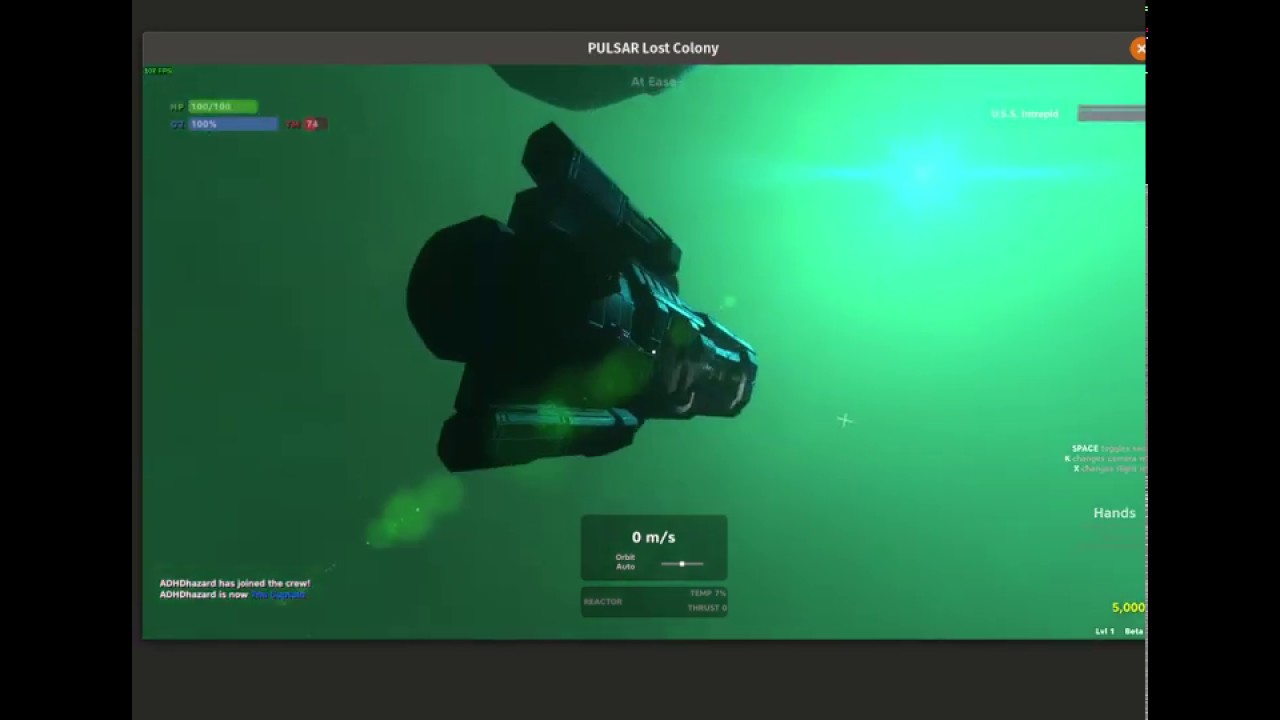Click 'ADHDhazard has joined the crew!' message

pos(235,583)
